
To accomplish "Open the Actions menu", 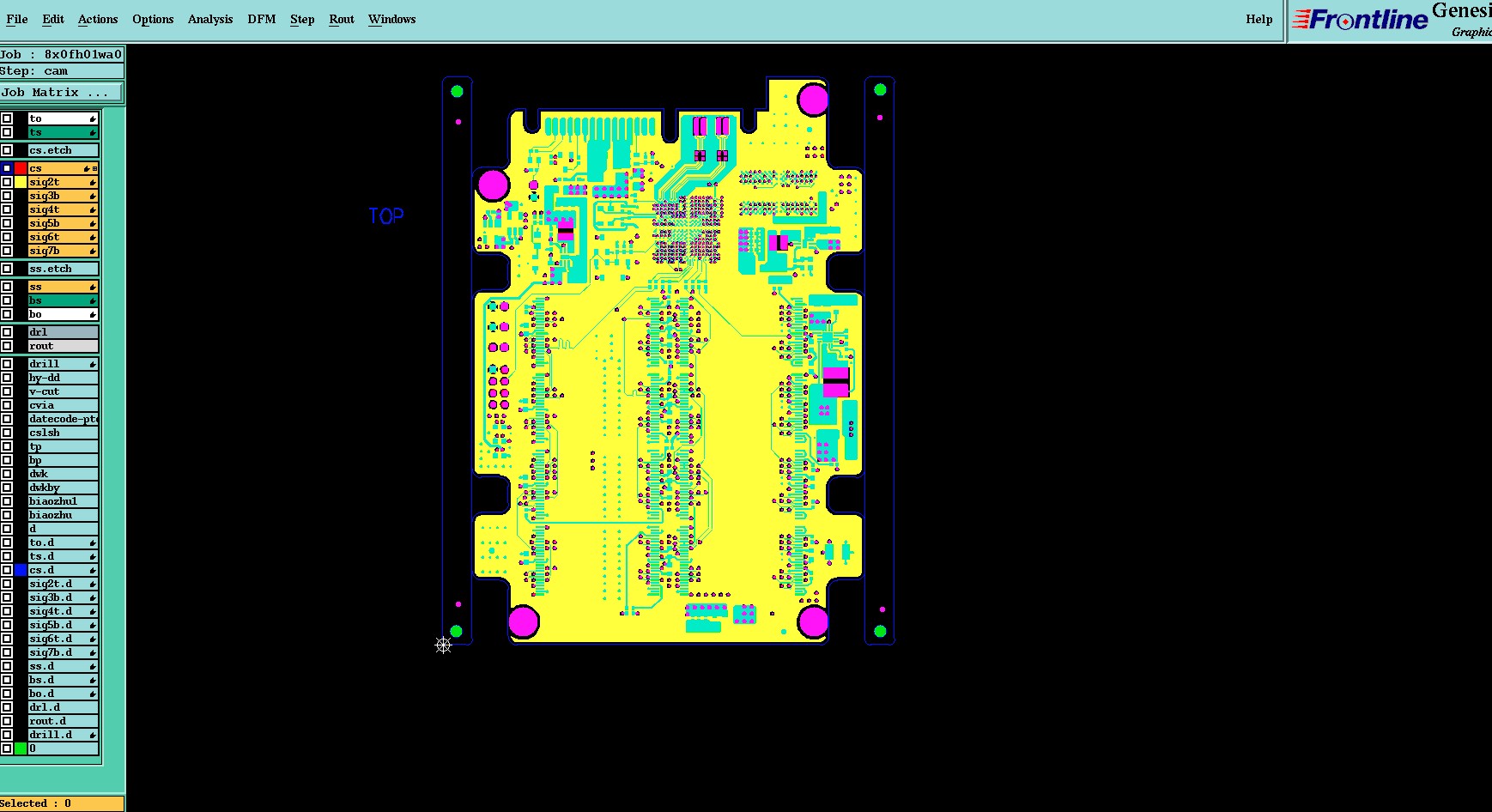I will pos(98,19).
